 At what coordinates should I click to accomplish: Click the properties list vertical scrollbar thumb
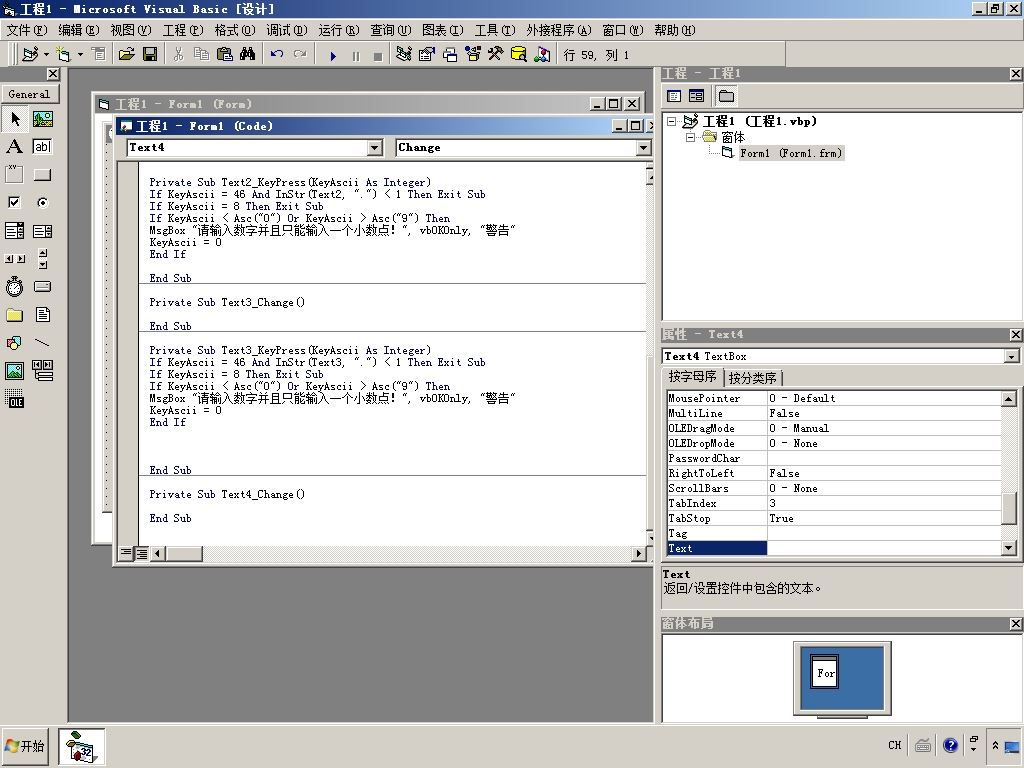tap(1009, 509)
